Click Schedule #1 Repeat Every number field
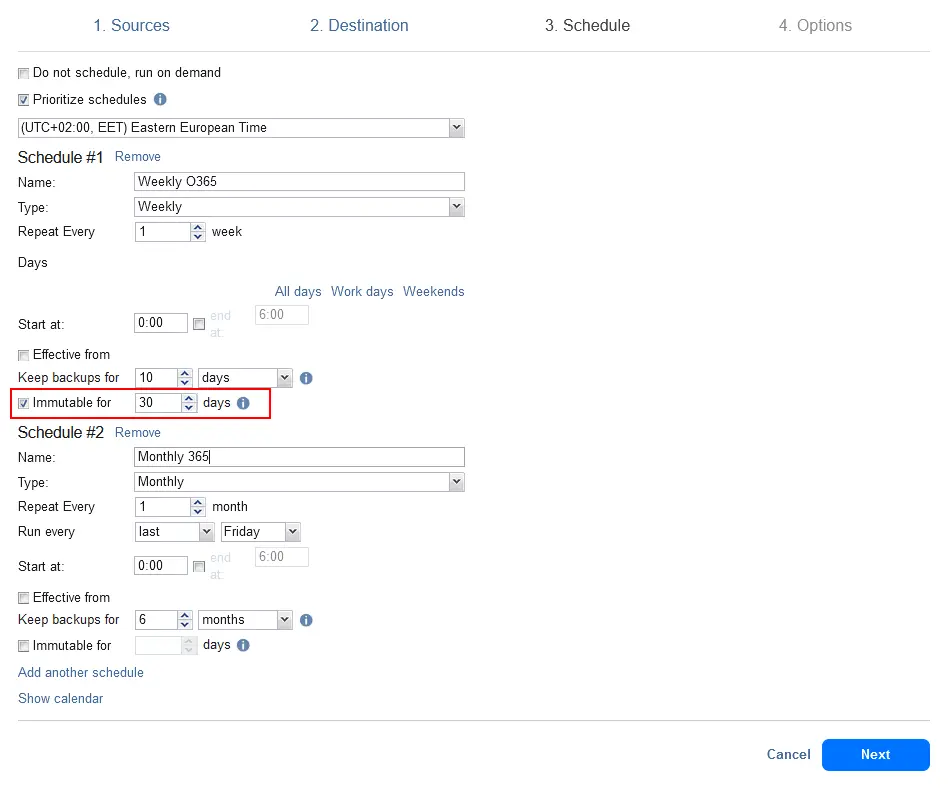Screen dimensions: 948x789 [x=163, y=232]
